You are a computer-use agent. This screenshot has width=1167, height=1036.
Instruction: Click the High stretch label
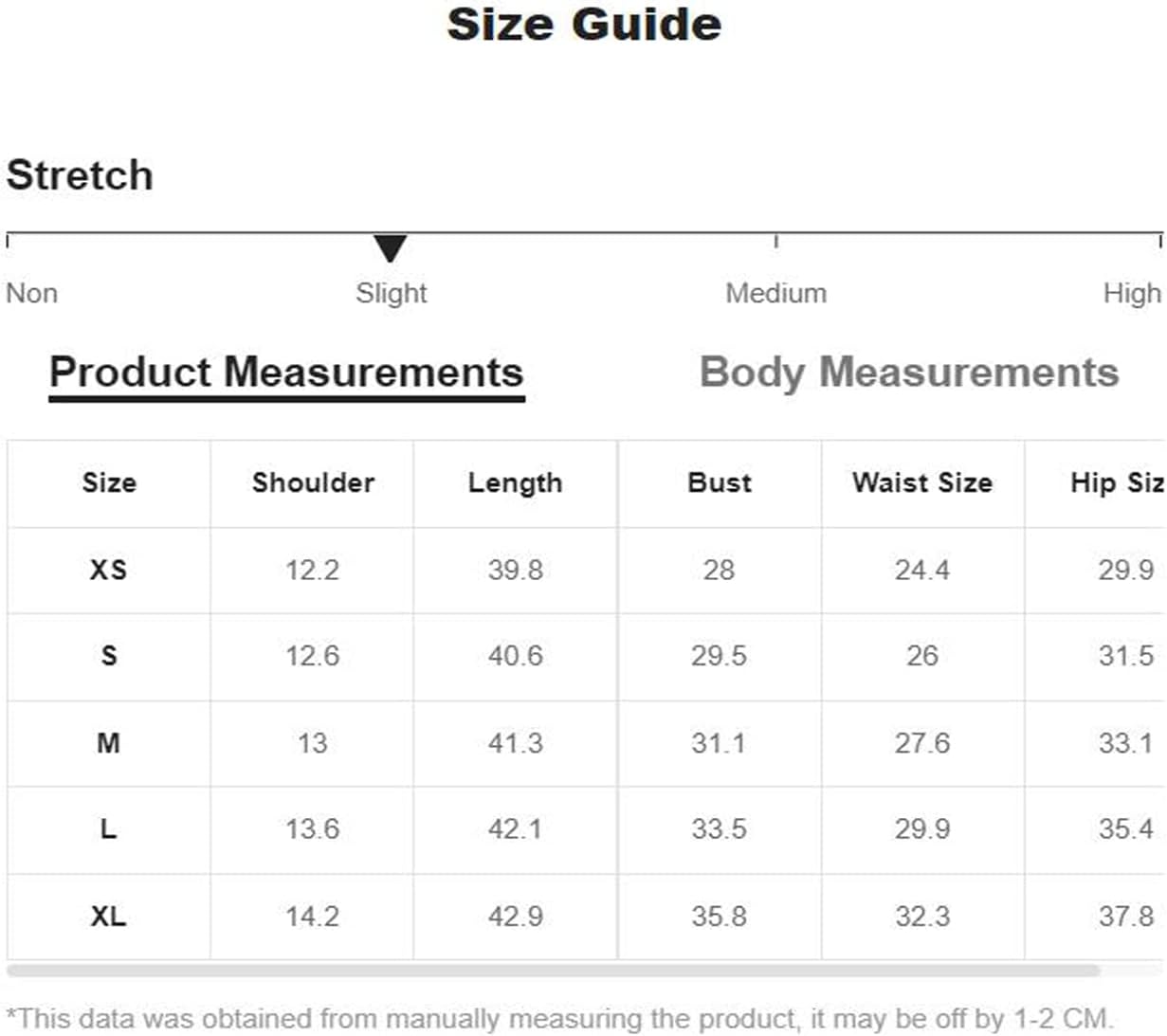1131,294
